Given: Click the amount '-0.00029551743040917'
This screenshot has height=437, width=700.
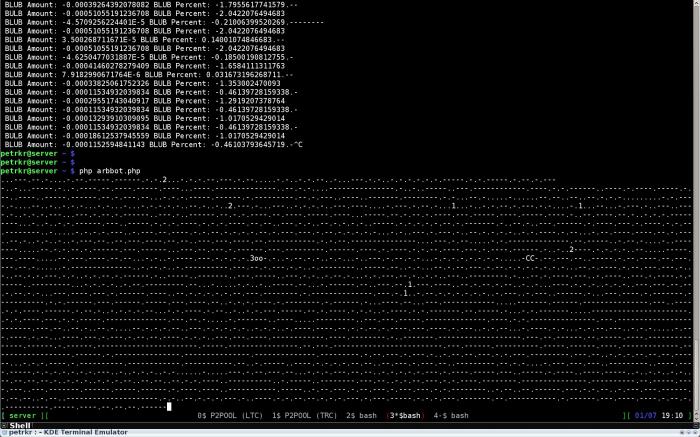Looking at the screenshot, I should point(105,101).
